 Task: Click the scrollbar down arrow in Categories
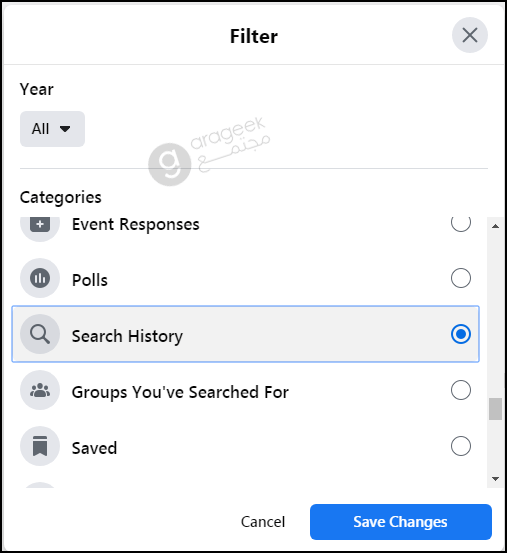tap(495, 479)
